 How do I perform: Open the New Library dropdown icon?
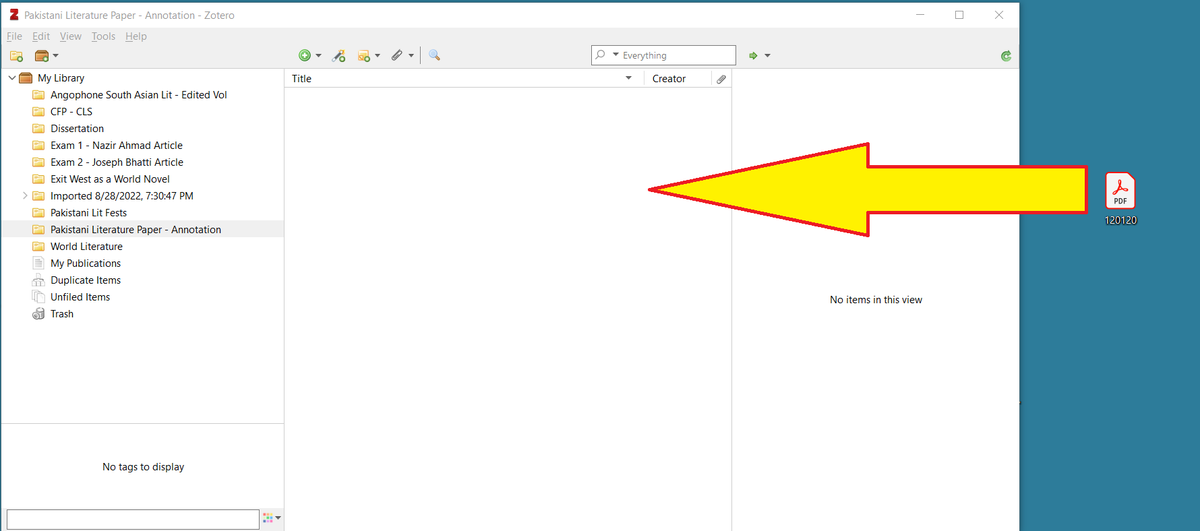point(46,56)
